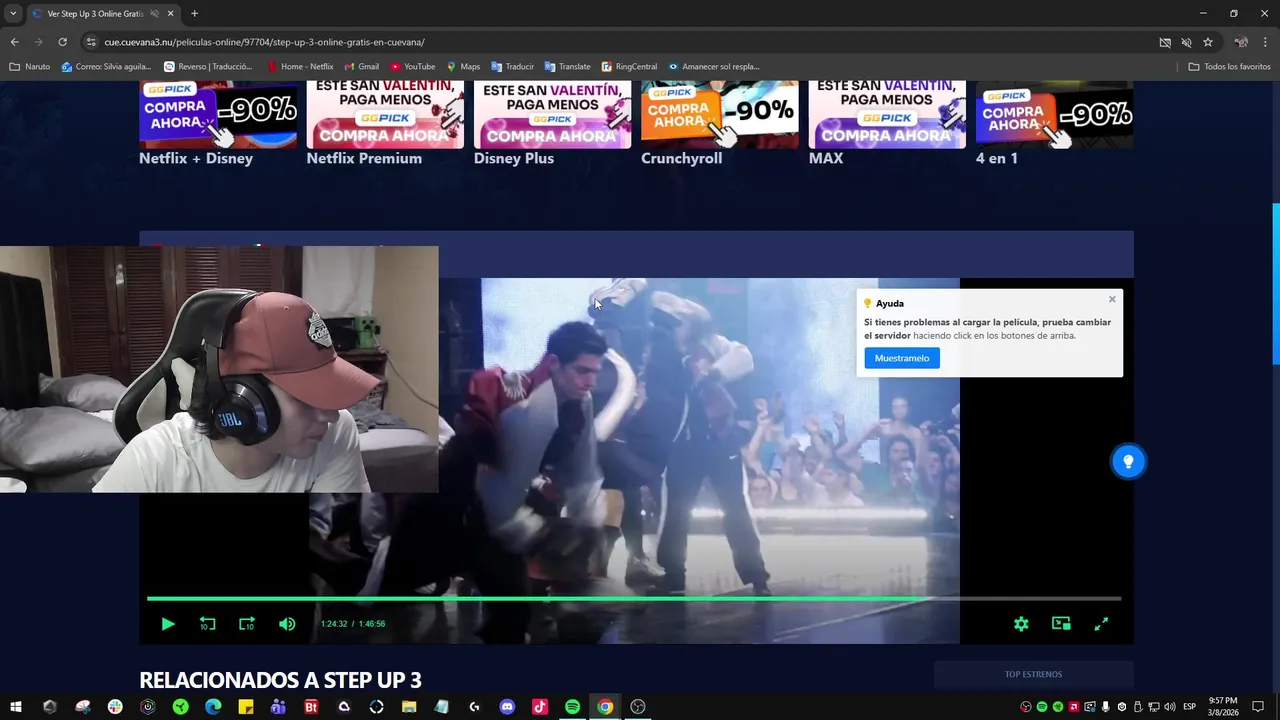
Task: Open the Home - Netflix bookmark
Action: [301, 67]
